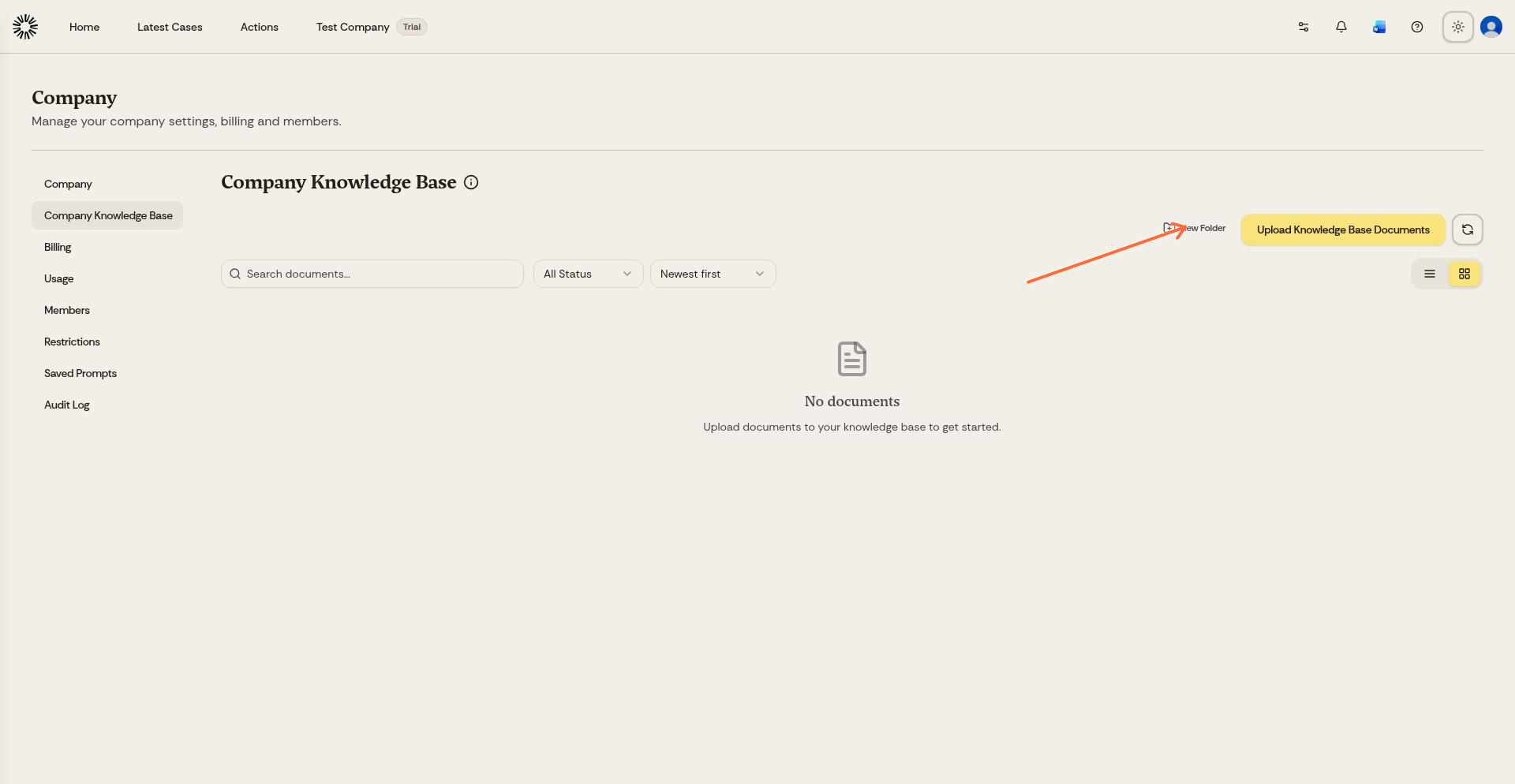Click Upload Knowledge Base Documents
The width and height of the screenshot is (1515, 784).
coord(1343,230)
